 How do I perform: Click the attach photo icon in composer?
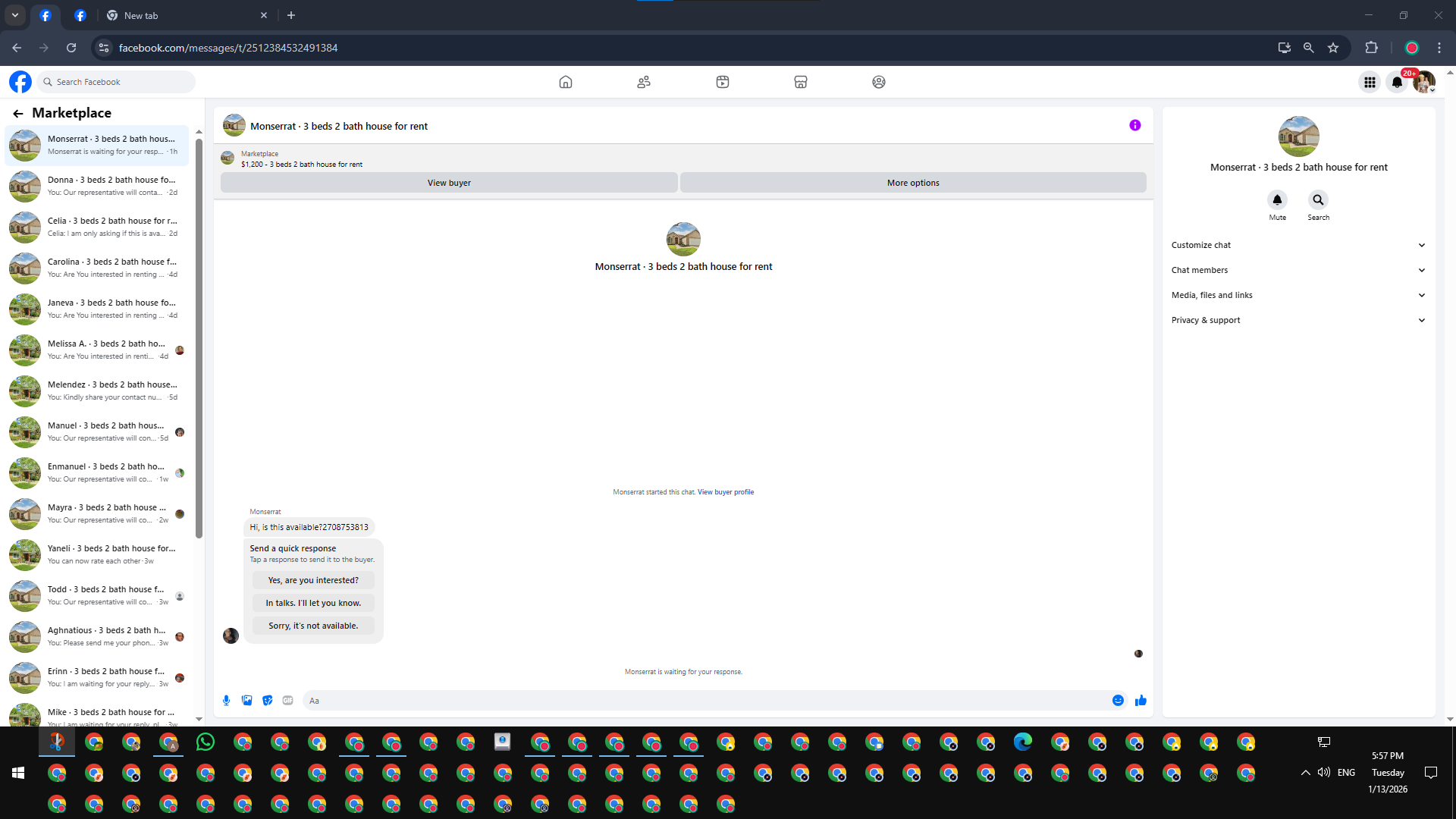[x=246, y=701]
